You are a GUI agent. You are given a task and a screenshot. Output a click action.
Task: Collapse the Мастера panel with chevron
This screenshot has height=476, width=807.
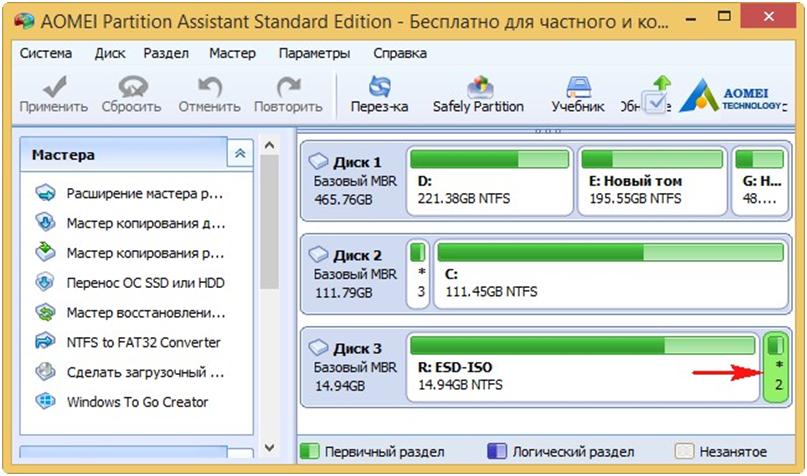tap(240, 153)
